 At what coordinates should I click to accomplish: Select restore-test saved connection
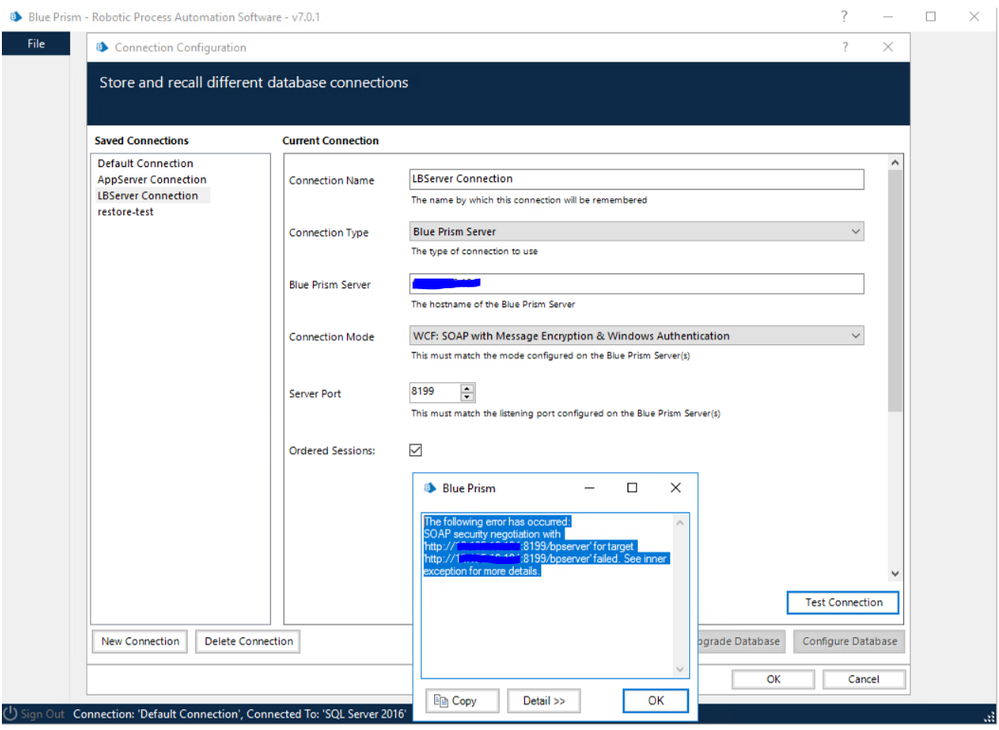pos(126,212)
